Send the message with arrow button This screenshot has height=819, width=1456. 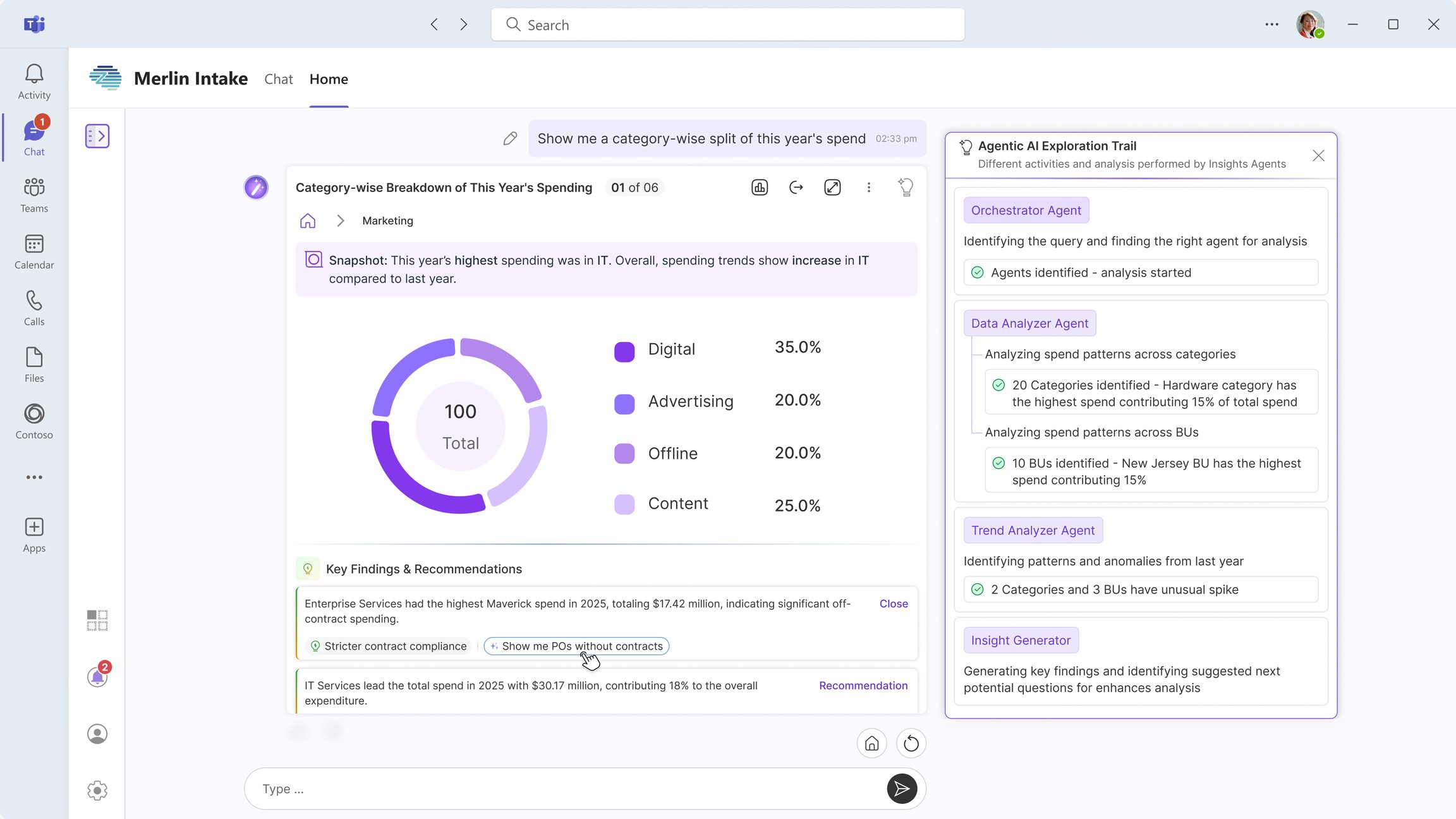(x=902, y=789)
